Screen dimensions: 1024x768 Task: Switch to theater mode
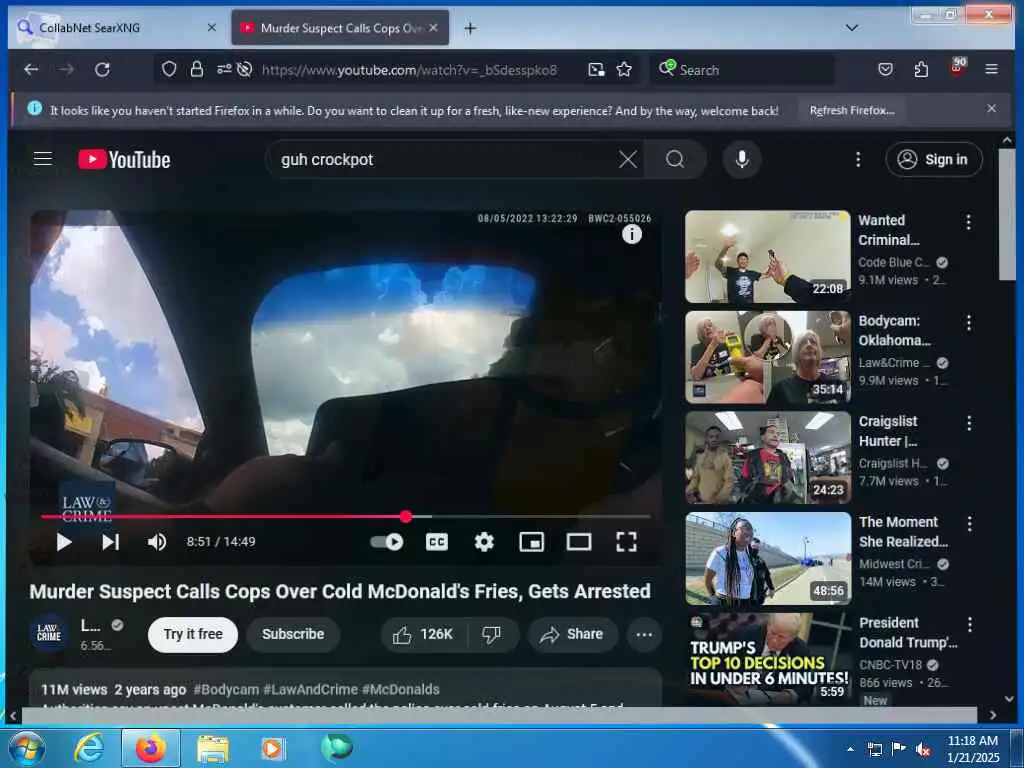coord(579,542)
